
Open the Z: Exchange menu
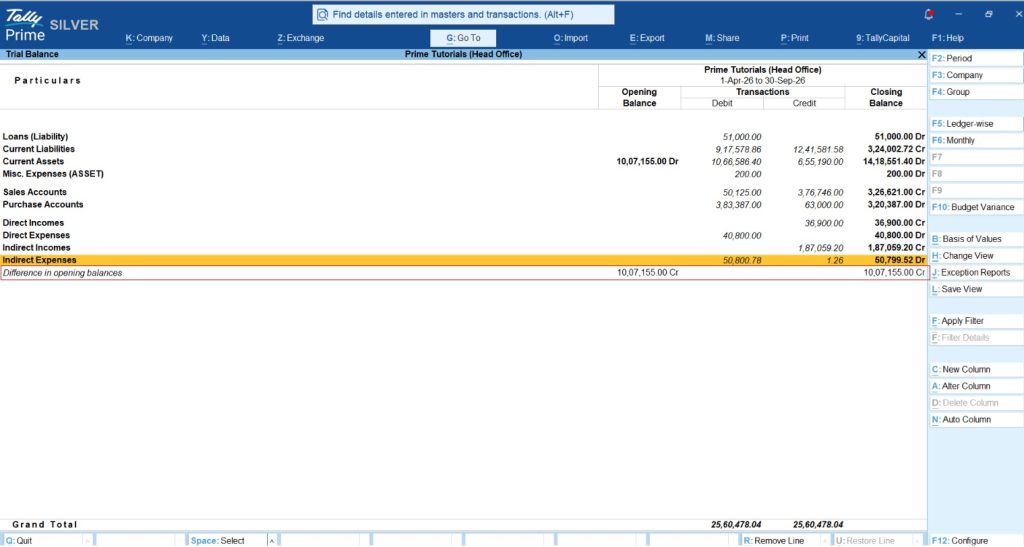(300, 38)
